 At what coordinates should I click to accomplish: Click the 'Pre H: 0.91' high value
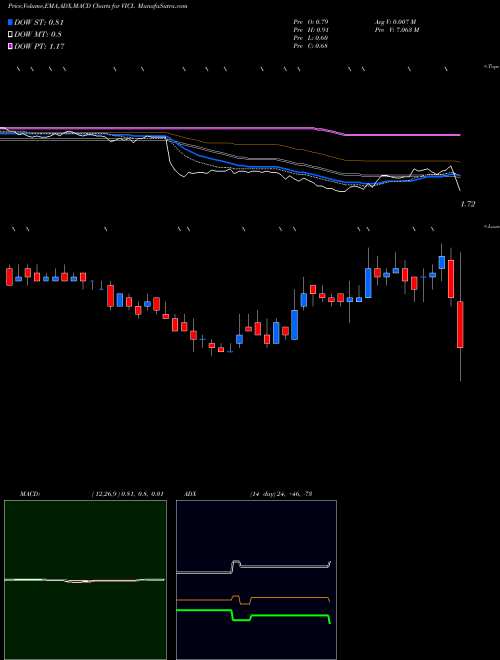(x=311, y=29)
